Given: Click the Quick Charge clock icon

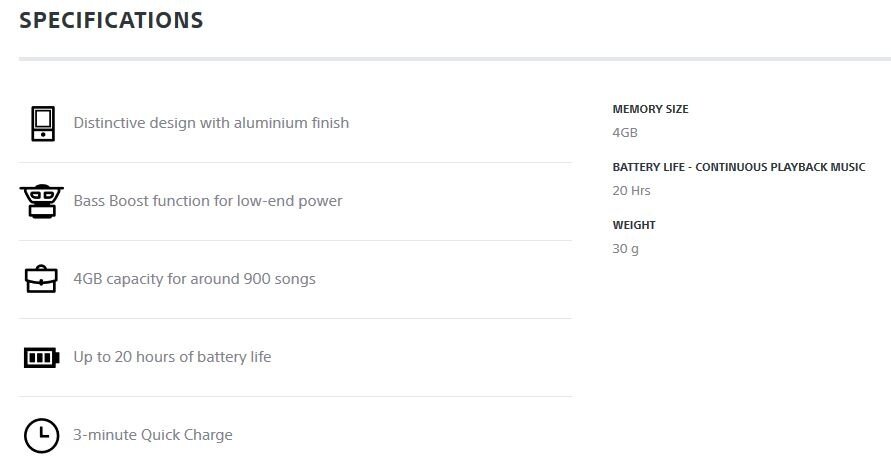Looking at the screenshot, I should (41, 436).
